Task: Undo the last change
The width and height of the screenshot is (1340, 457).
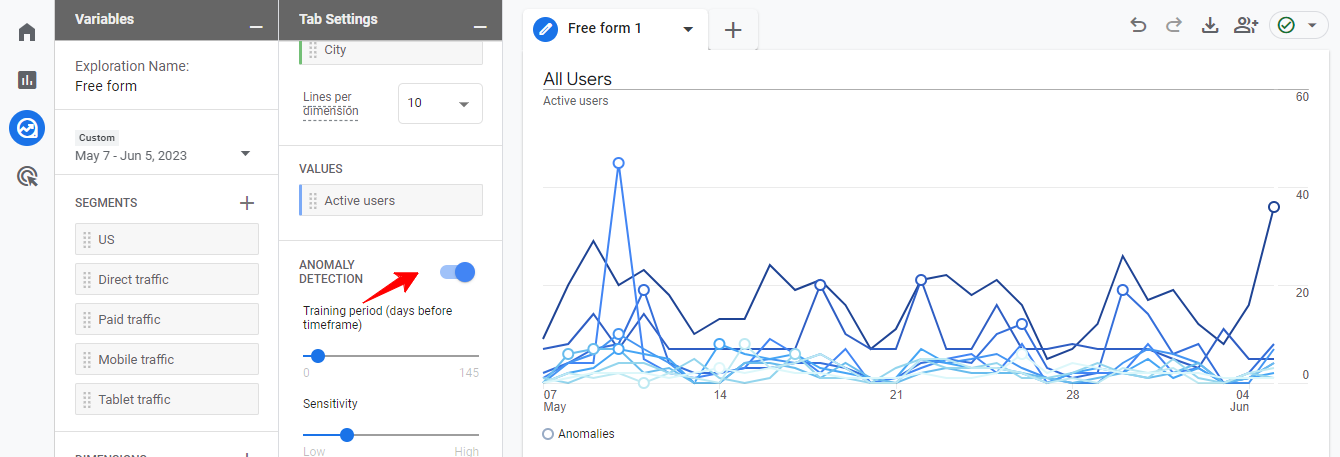Action: point(1138,26)
